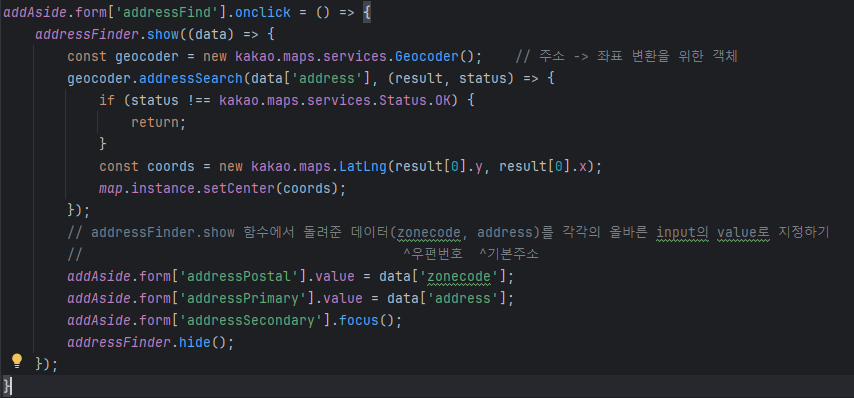Image resolution: width=854 pixels, height=398 pixels.
Task: Click the focus method call
Action: point(359,320)
